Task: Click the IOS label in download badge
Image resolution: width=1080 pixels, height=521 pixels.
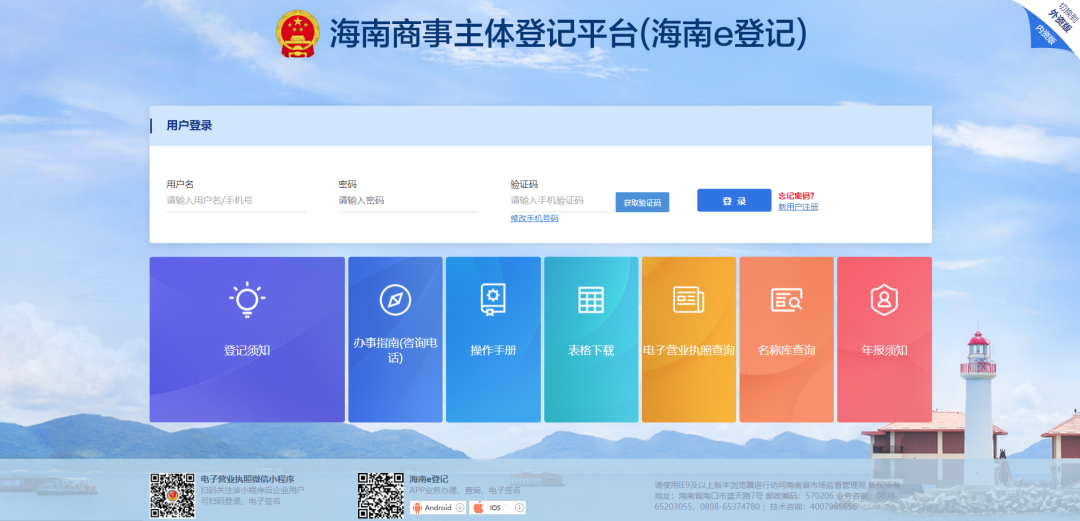Action: pyautogui.click(x=495, y=508)
